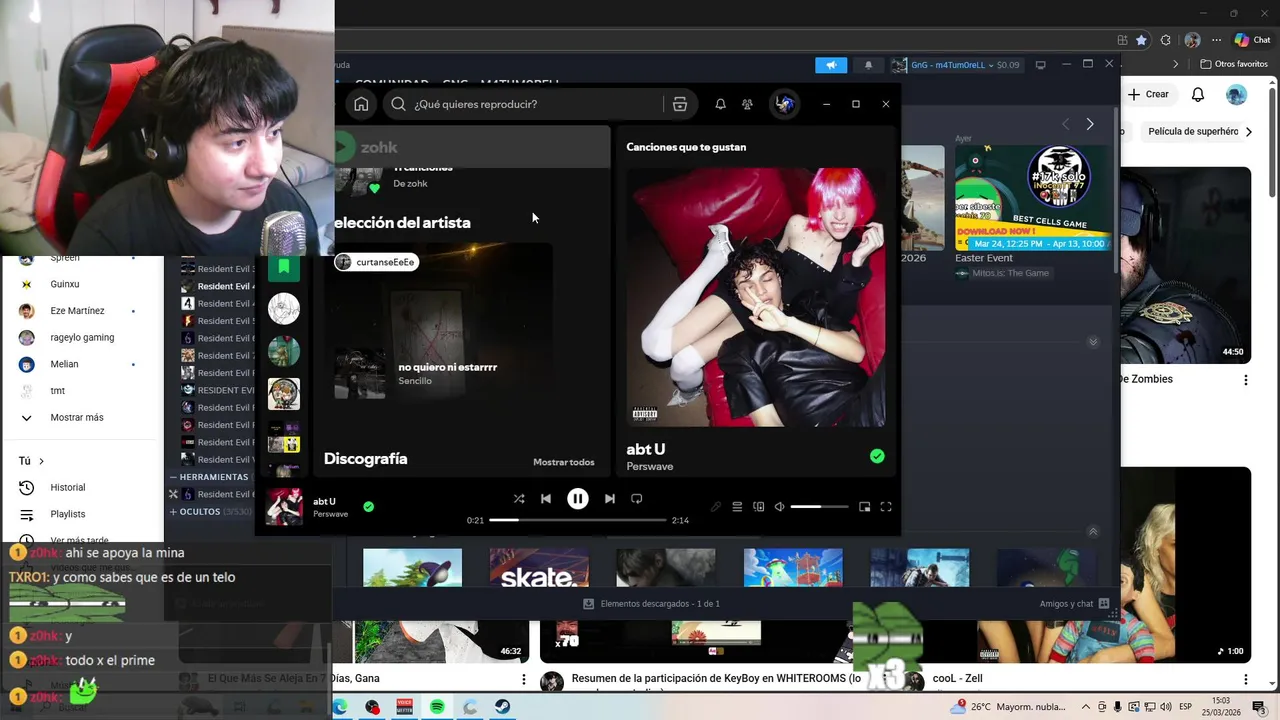Image resolution: width=1280 pixels, height=720 pixels.
Task: Skip to the previous track
Action: (546, 498)
